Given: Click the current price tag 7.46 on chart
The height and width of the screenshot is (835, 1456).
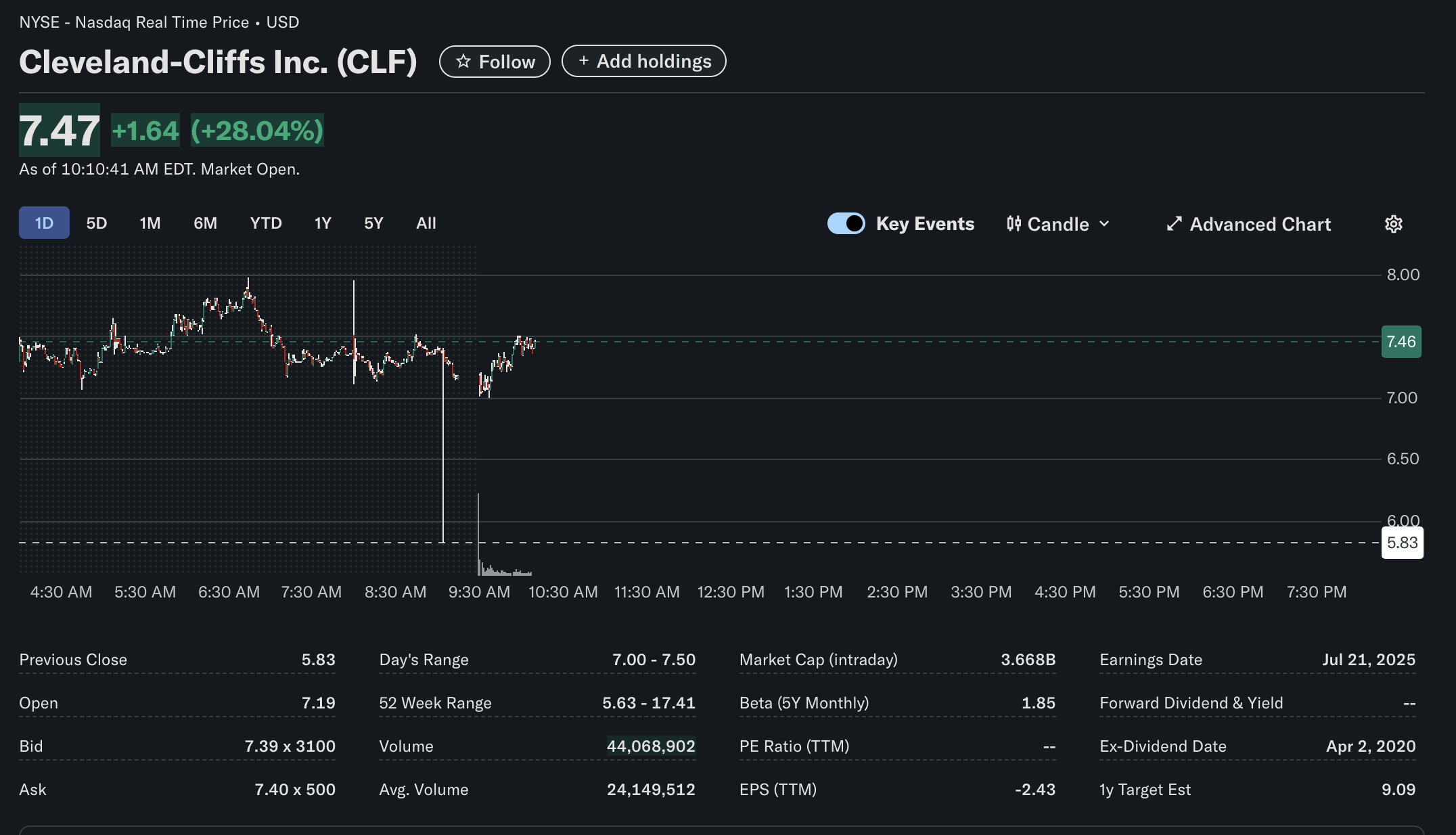Looking at the screenshot, I should 1401,342.
